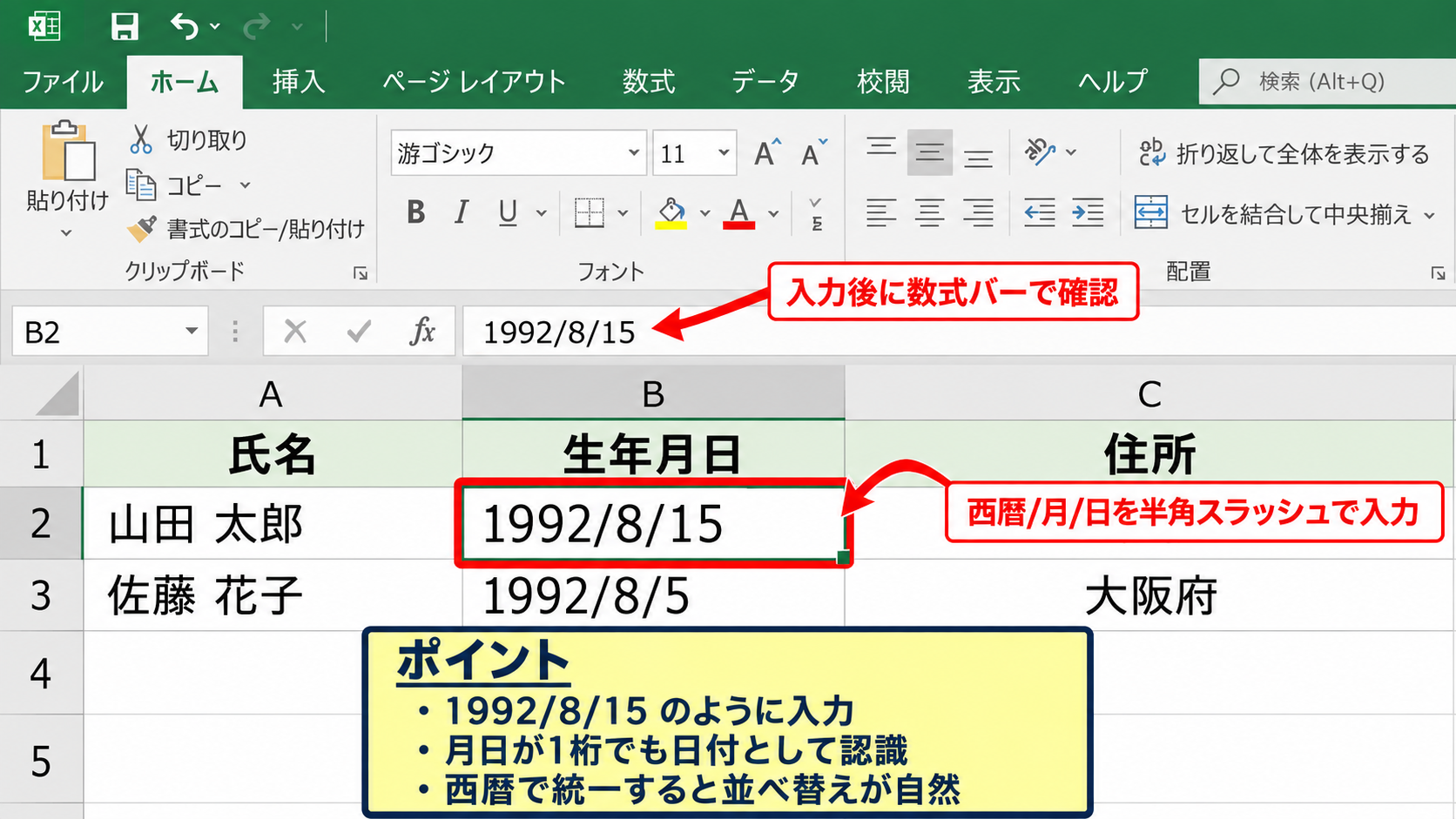Select the ホーム ribbon tab

(x=185, y=82)
